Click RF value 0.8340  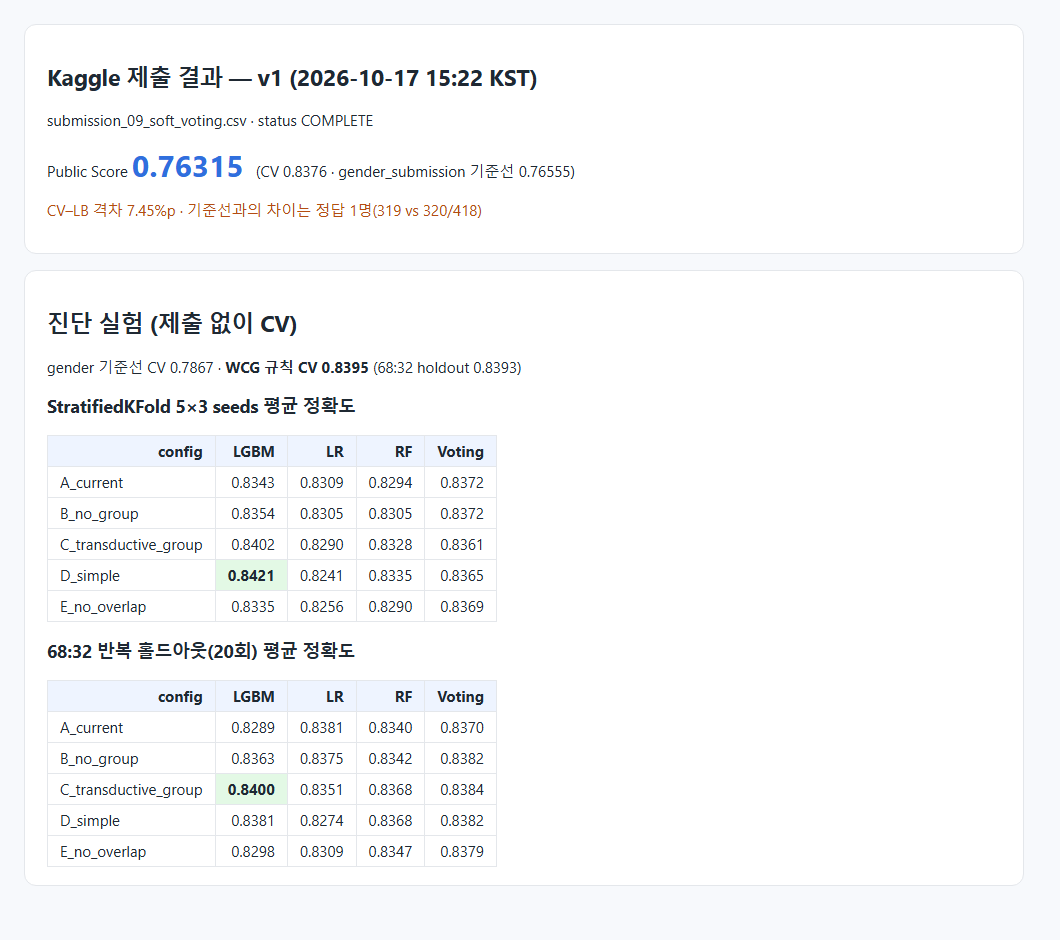pyautogui.click(x=390, y=728)
